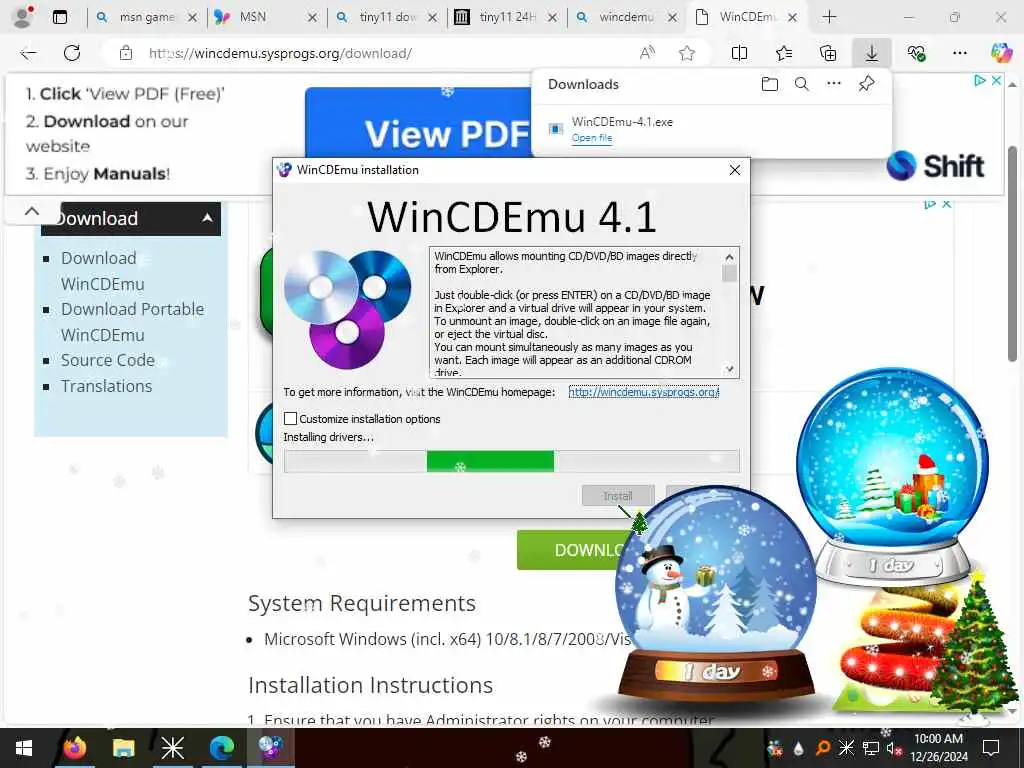This screenshot has height=768, width=1024.
Task: Launch Firefox from the taskbar
Action: click(74, 748)
